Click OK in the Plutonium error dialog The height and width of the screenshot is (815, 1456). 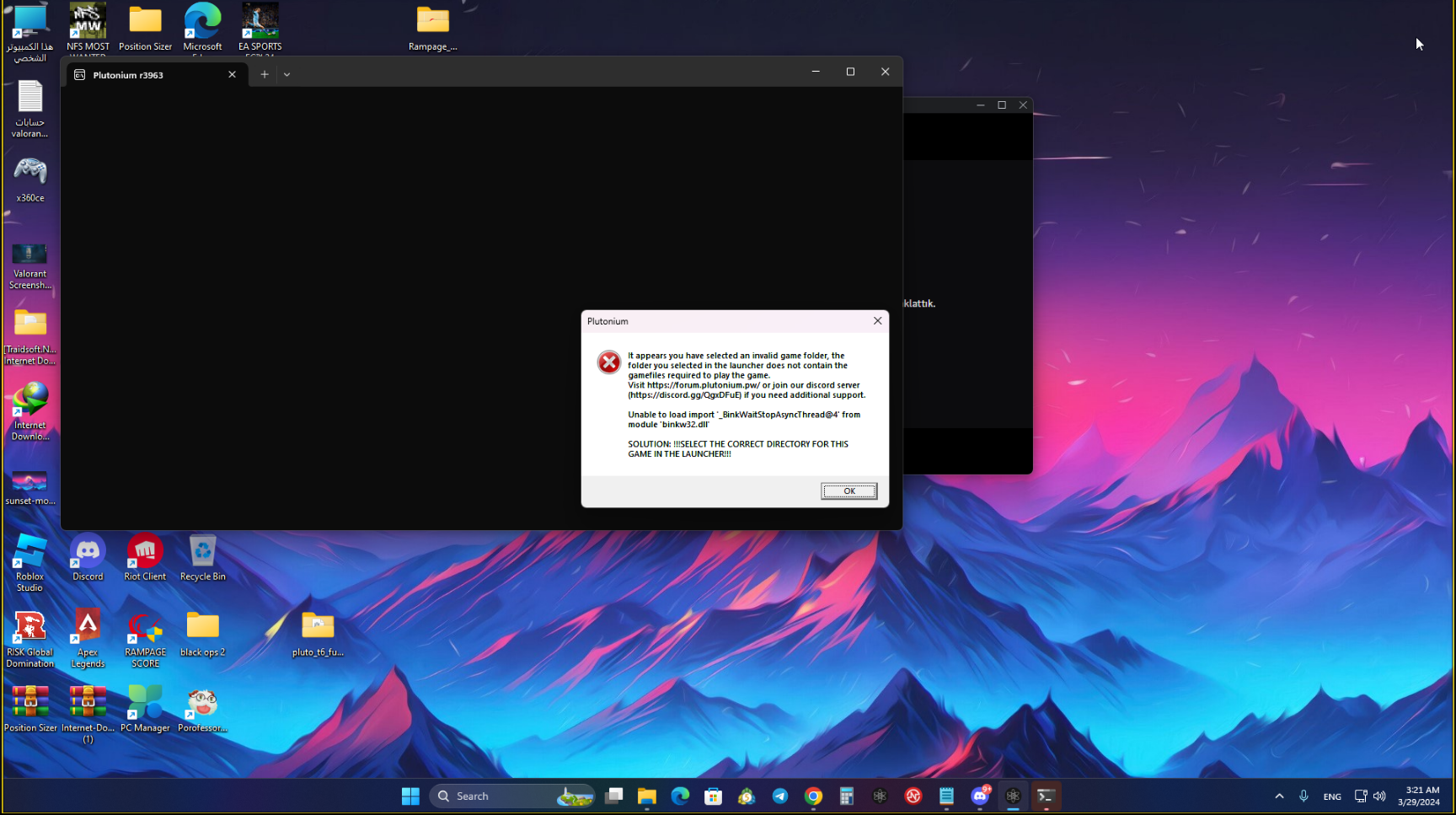click(848, 491)
